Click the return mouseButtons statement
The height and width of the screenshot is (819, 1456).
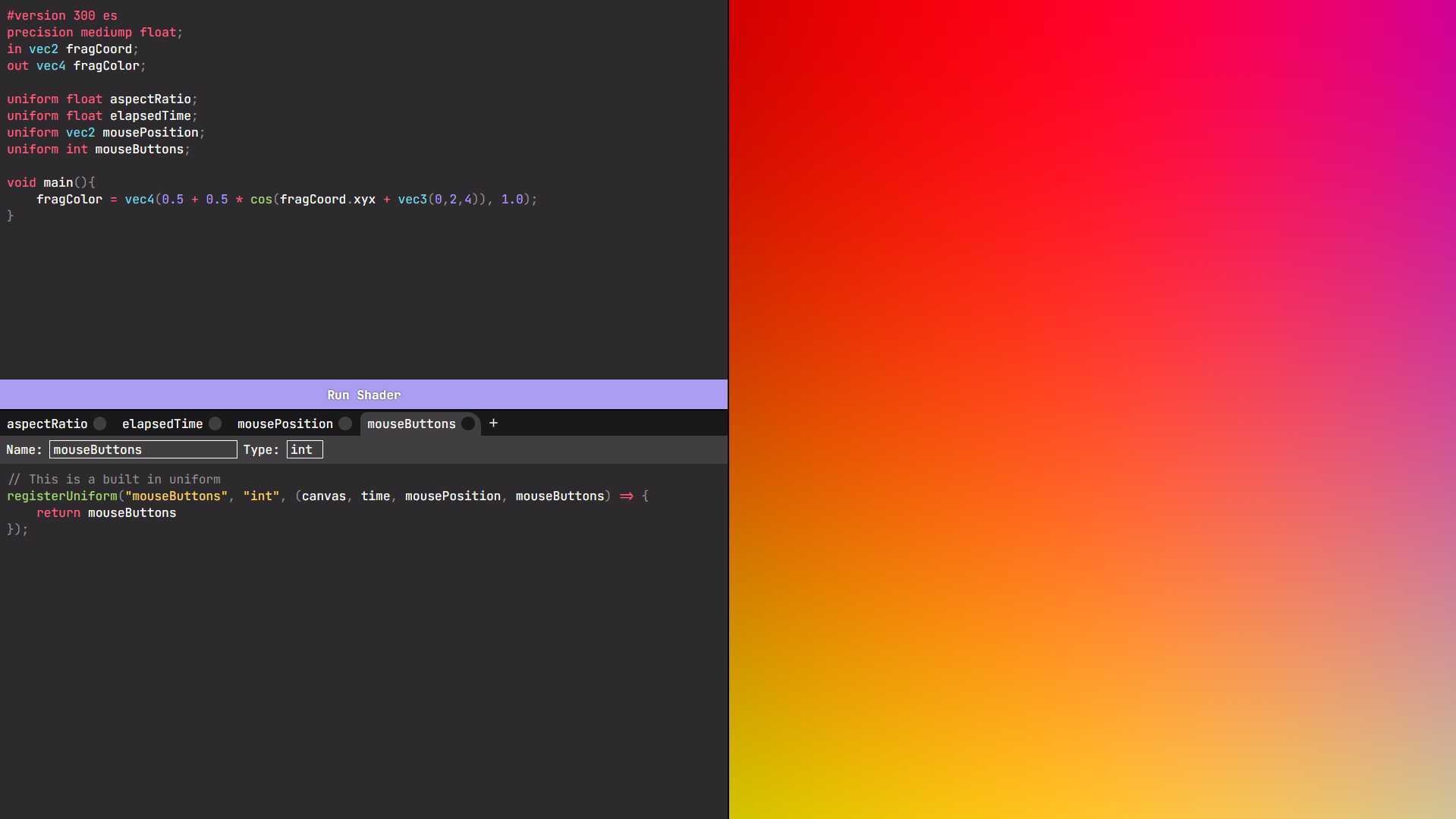(x=106, y=512)
